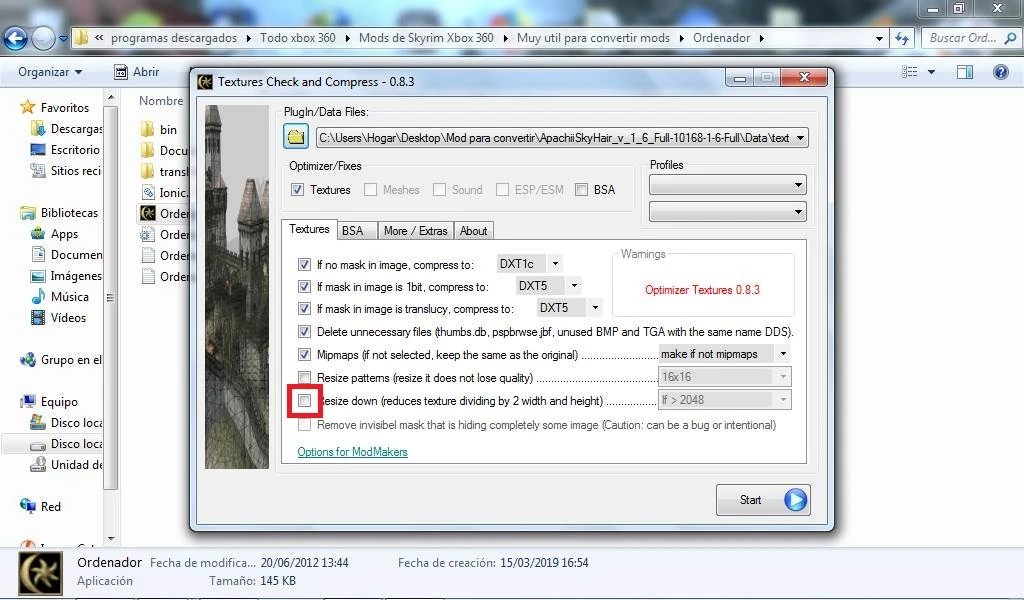Click 'Muy util para convertir mods' breadcrumb
The image size is (1024, 600).
pyautogui.click(x=594, y=38)
